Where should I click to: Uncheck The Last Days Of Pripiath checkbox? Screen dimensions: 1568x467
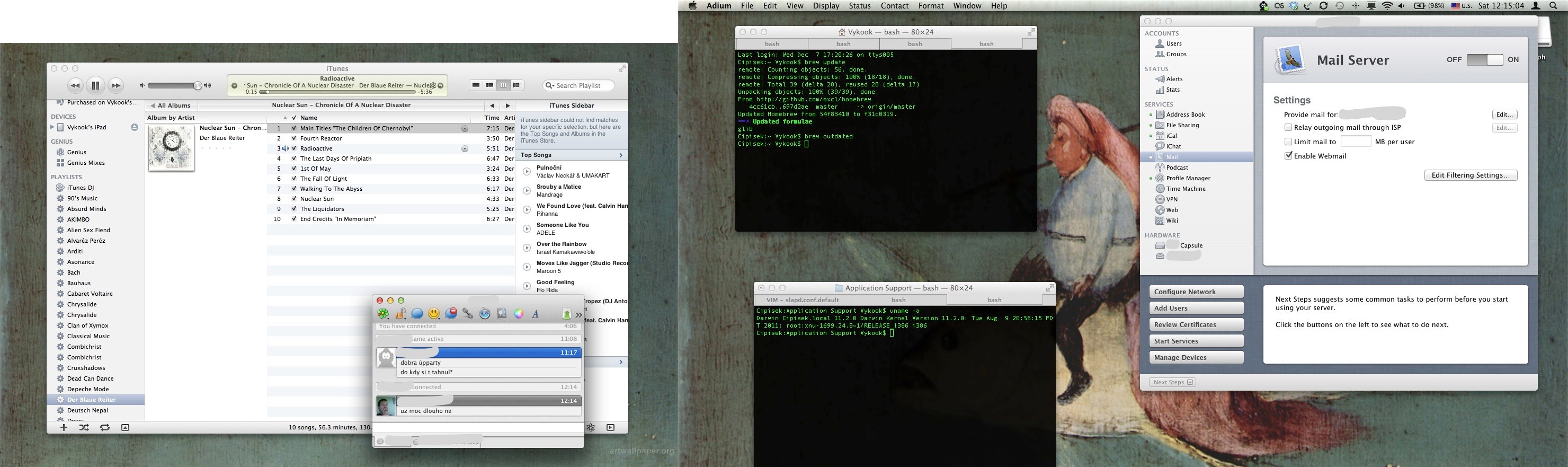(x=294, y=158)
